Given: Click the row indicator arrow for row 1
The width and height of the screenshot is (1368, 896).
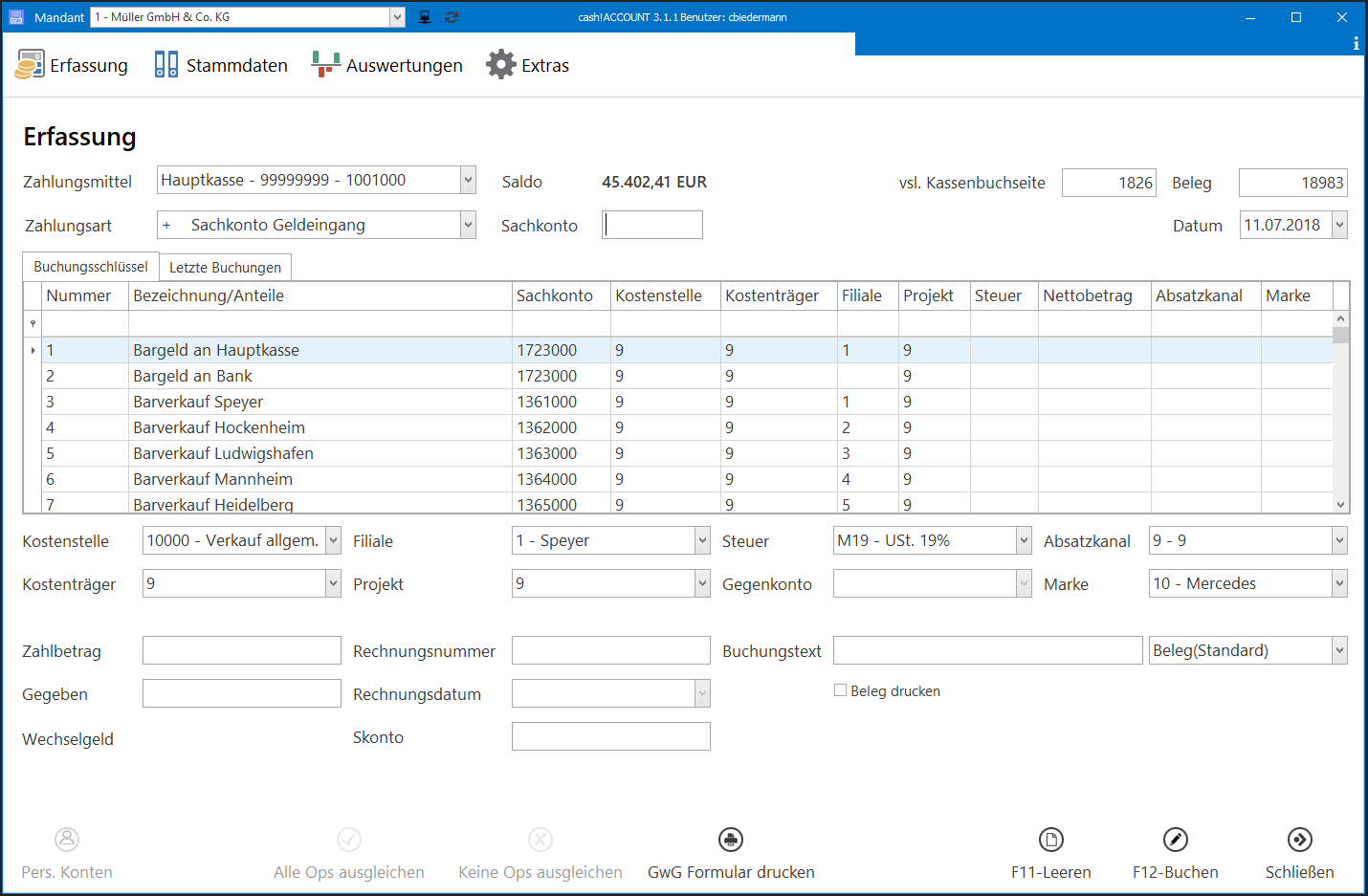Looking at the screenshot, I should [x=33, y=350].
